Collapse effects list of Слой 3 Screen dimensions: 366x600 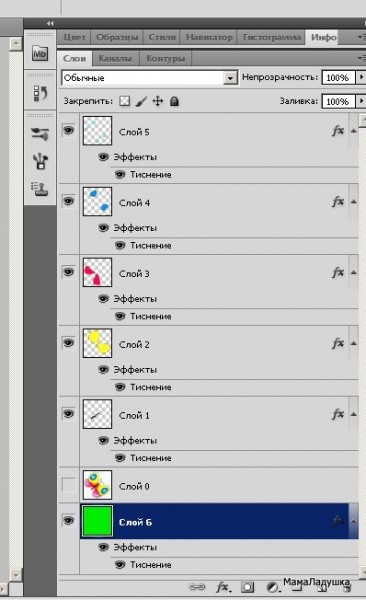(x=354, y=273)
